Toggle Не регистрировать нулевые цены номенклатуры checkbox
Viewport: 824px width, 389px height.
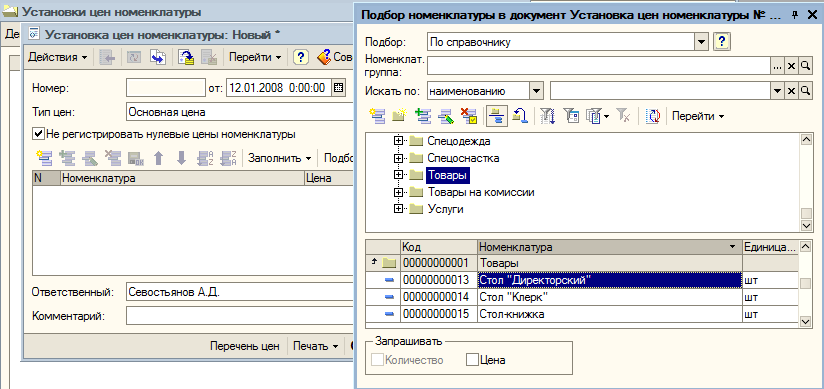pos(38,134)
